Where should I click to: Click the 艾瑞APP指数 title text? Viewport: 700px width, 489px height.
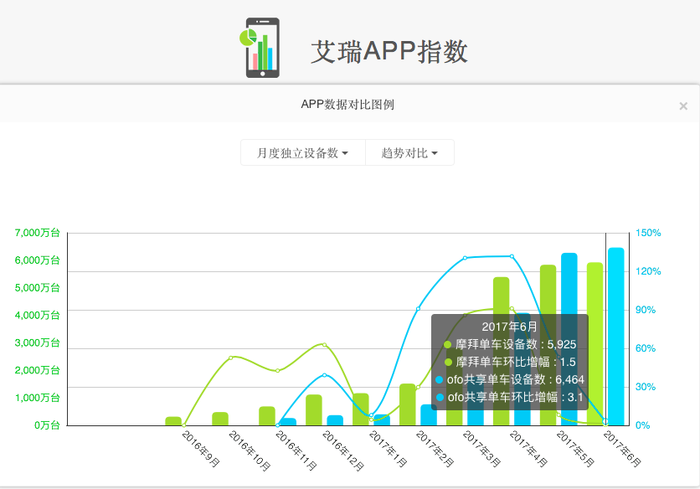point(389,51)
